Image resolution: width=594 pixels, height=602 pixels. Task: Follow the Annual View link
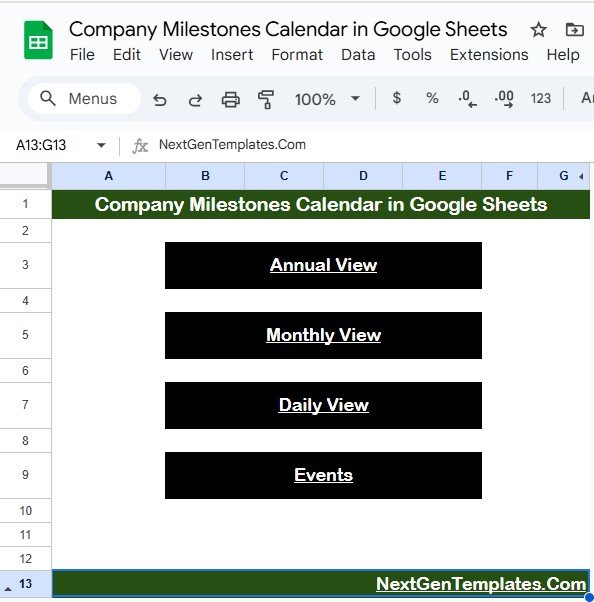[323, 265]
